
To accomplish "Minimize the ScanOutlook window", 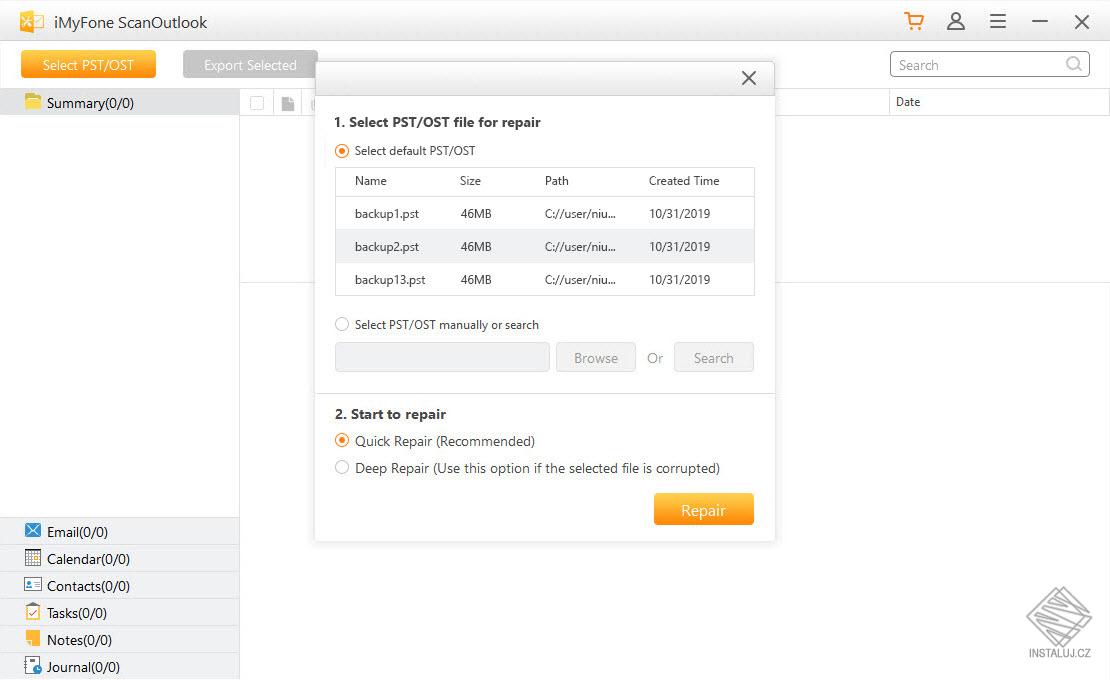I will click(1040, 22).
